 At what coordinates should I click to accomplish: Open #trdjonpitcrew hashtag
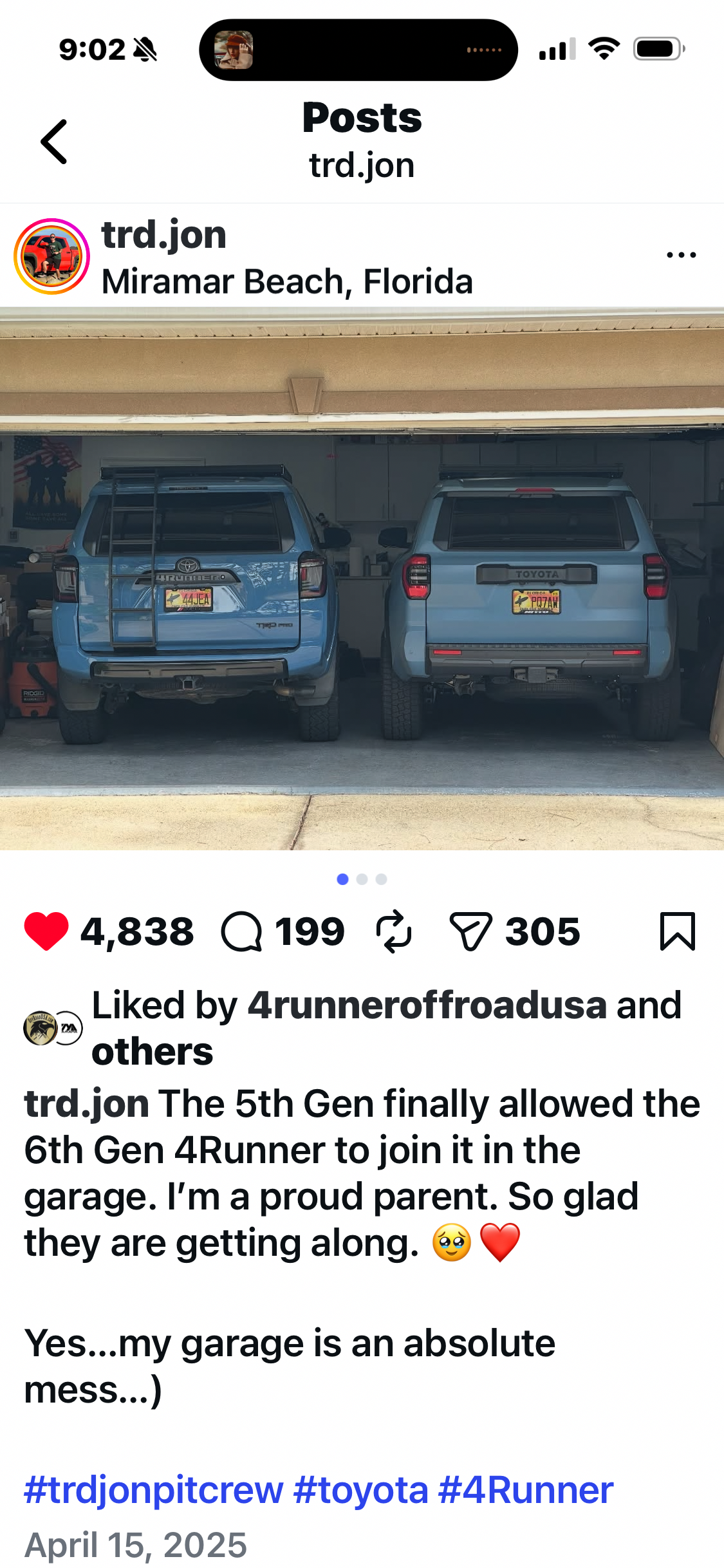154,1490
